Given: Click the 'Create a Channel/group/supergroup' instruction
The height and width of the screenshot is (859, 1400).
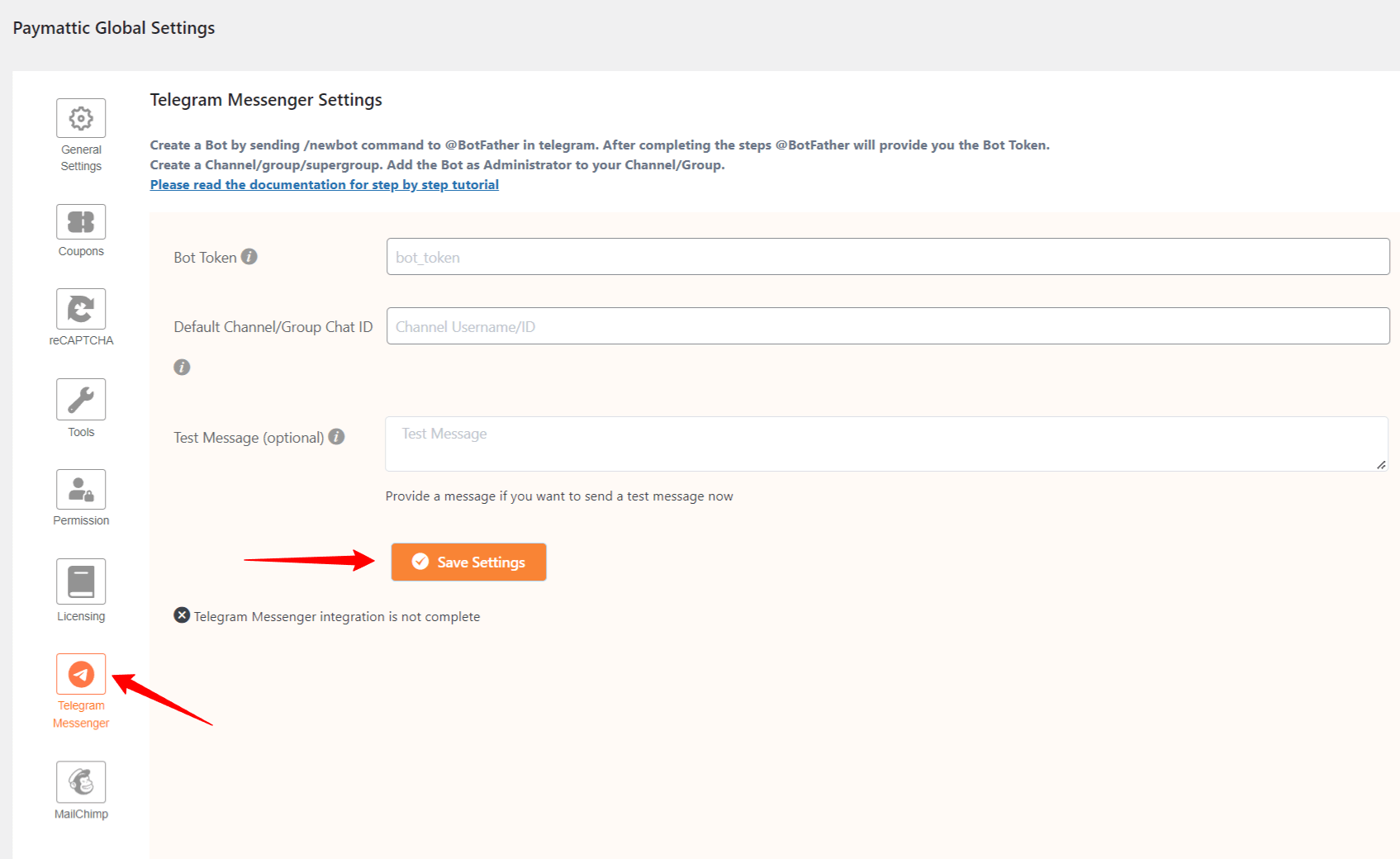Looking at the screenshot, I should click(437, 164).
